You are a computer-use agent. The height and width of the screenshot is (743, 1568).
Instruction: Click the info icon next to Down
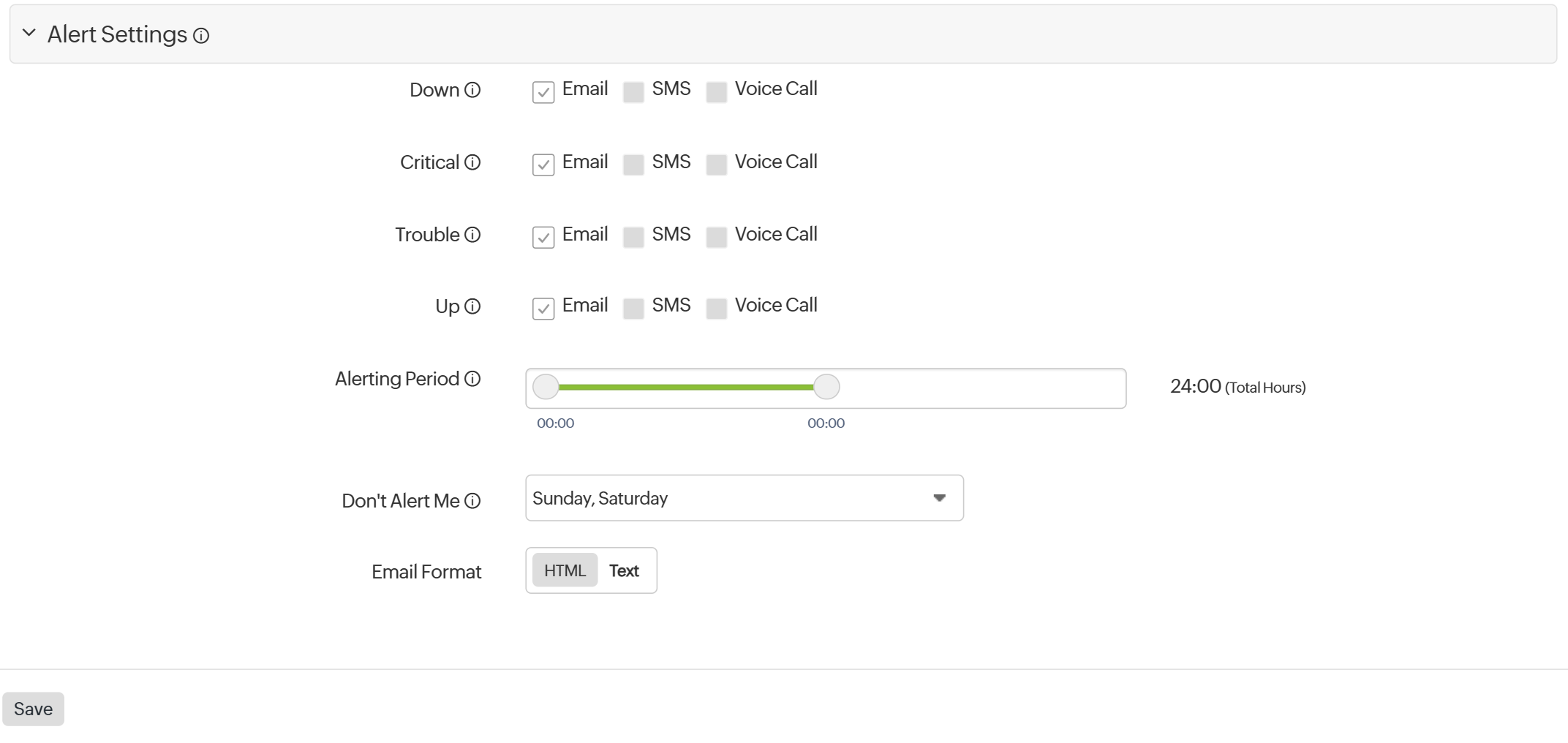pyautogui.click(x=472, y=90)
